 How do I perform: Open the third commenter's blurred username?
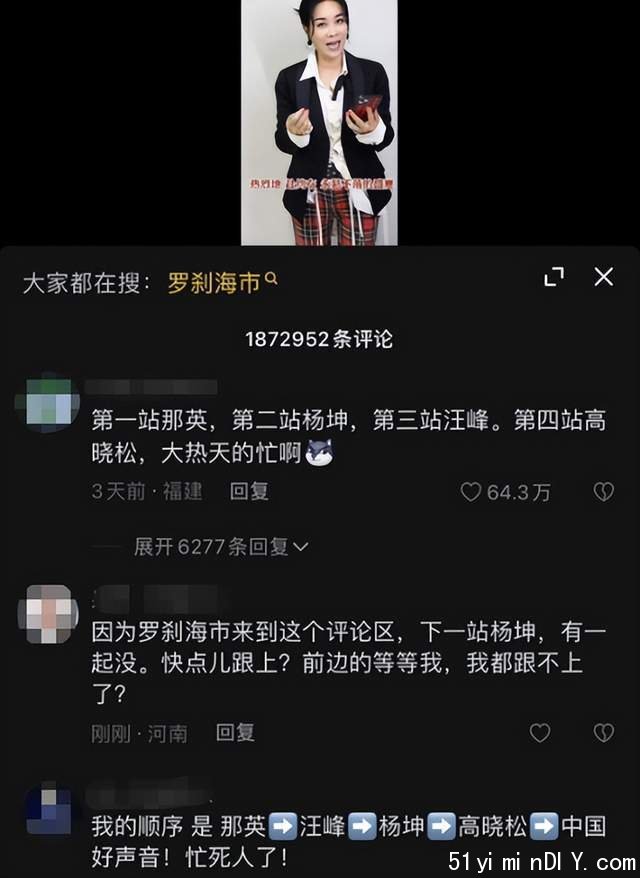(x=148, y=794)
